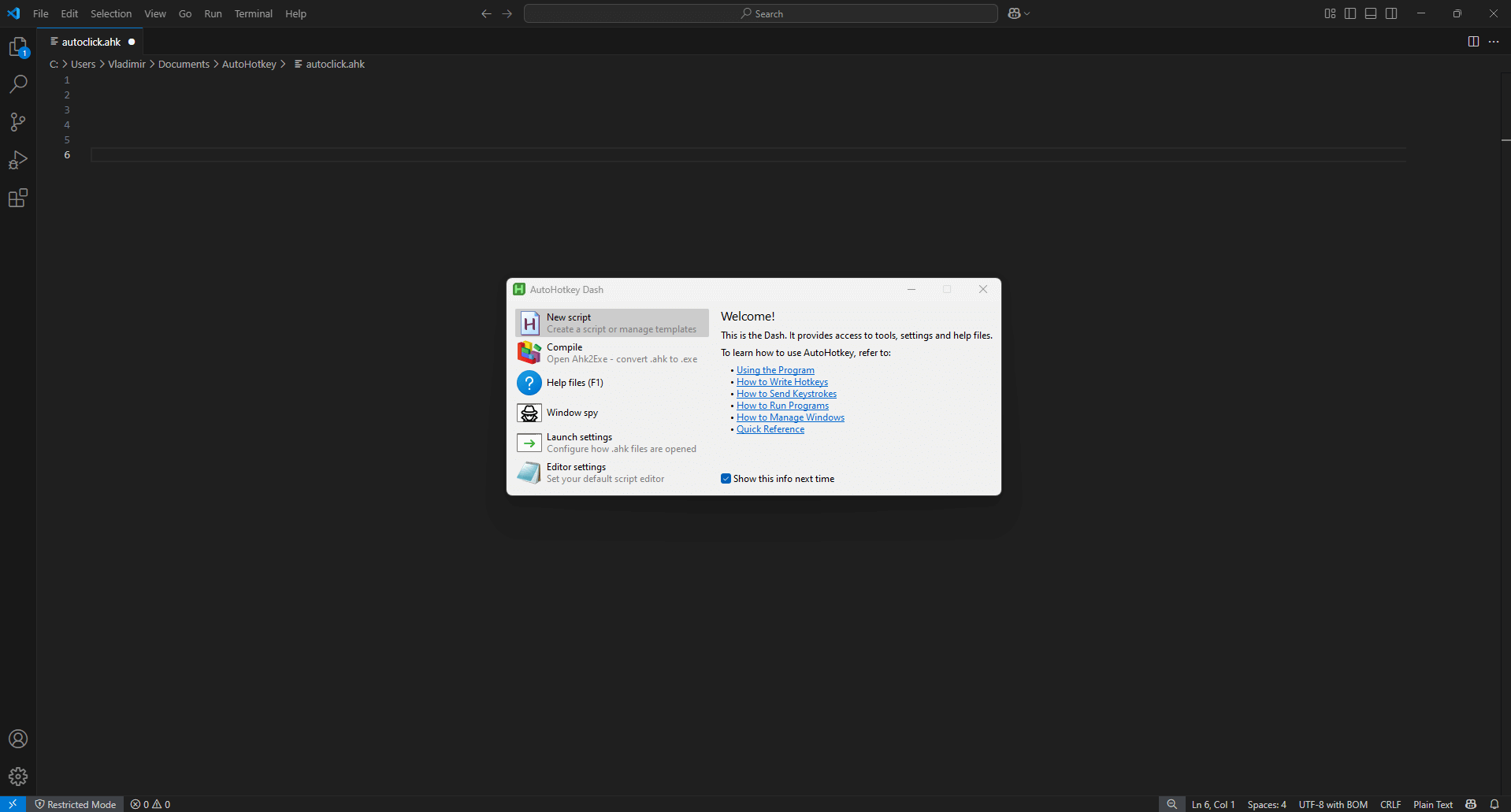Open Source Control view
This screenshot has height=812, width=1511.
point(18,122)
